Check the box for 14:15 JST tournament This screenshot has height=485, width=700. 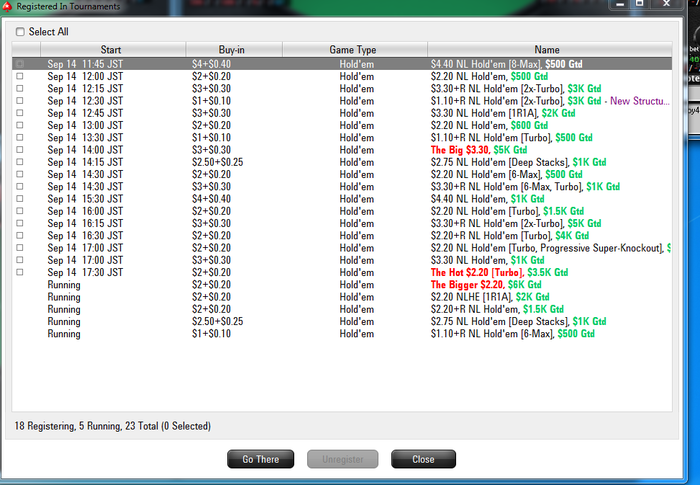click(20, 162)
